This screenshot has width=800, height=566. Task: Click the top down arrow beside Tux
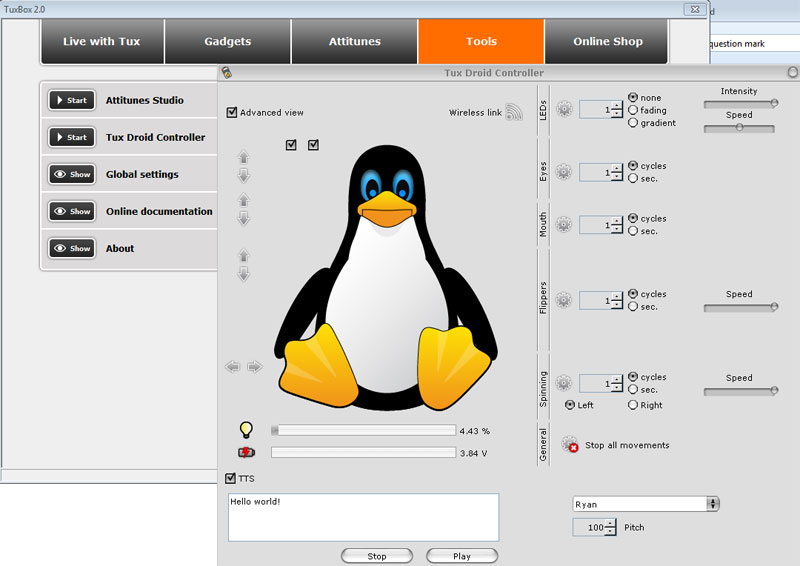click(x=244, y=176)
